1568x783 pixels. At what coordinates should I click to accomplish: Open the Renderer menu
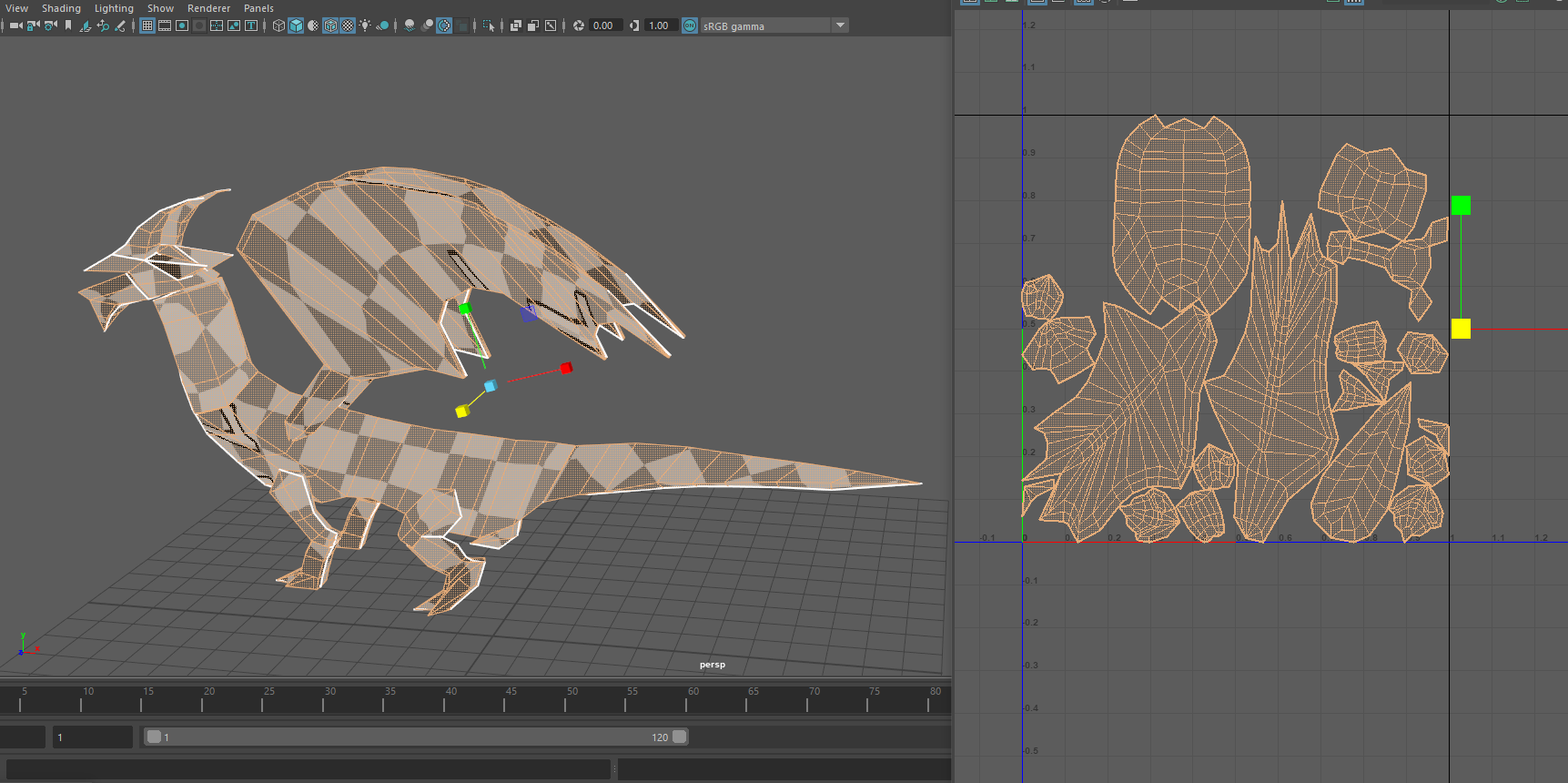(208, 8)
